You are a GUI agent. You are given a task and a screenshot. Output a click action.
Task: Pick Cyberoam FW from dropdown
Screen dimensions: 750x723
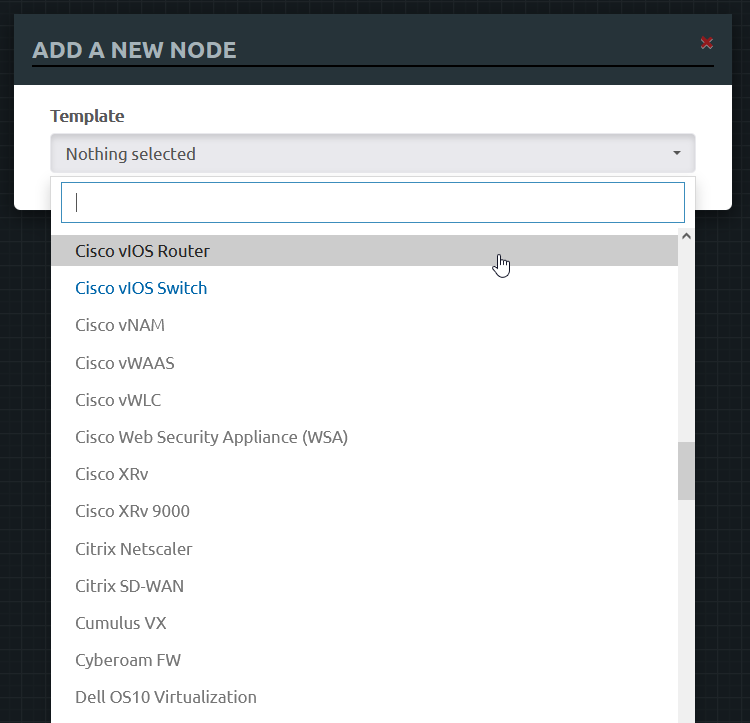click(128, 660)
